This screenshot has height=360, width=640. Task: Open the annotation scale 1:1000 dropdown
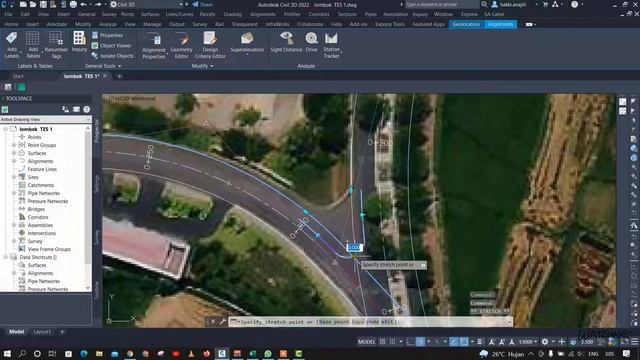[527, 342]
